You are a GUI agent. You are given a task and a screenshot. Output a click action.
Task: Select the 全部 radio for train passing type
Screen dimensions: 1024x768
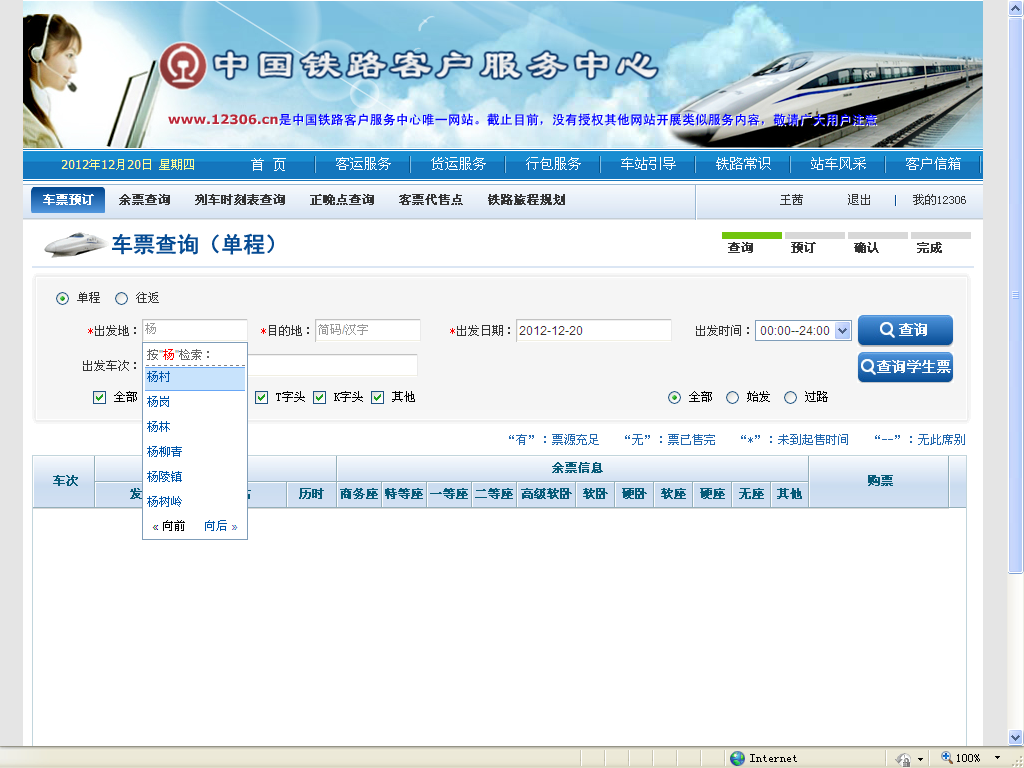(675, 397)
